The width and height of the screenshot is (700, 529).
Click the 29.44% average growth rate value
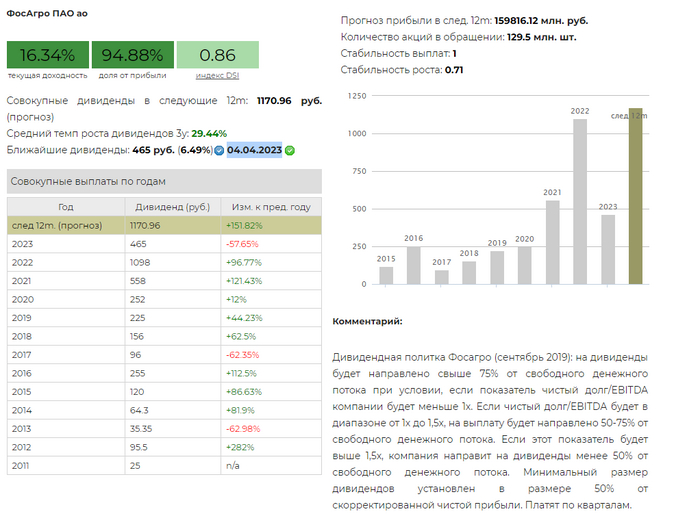coord(209,133)
